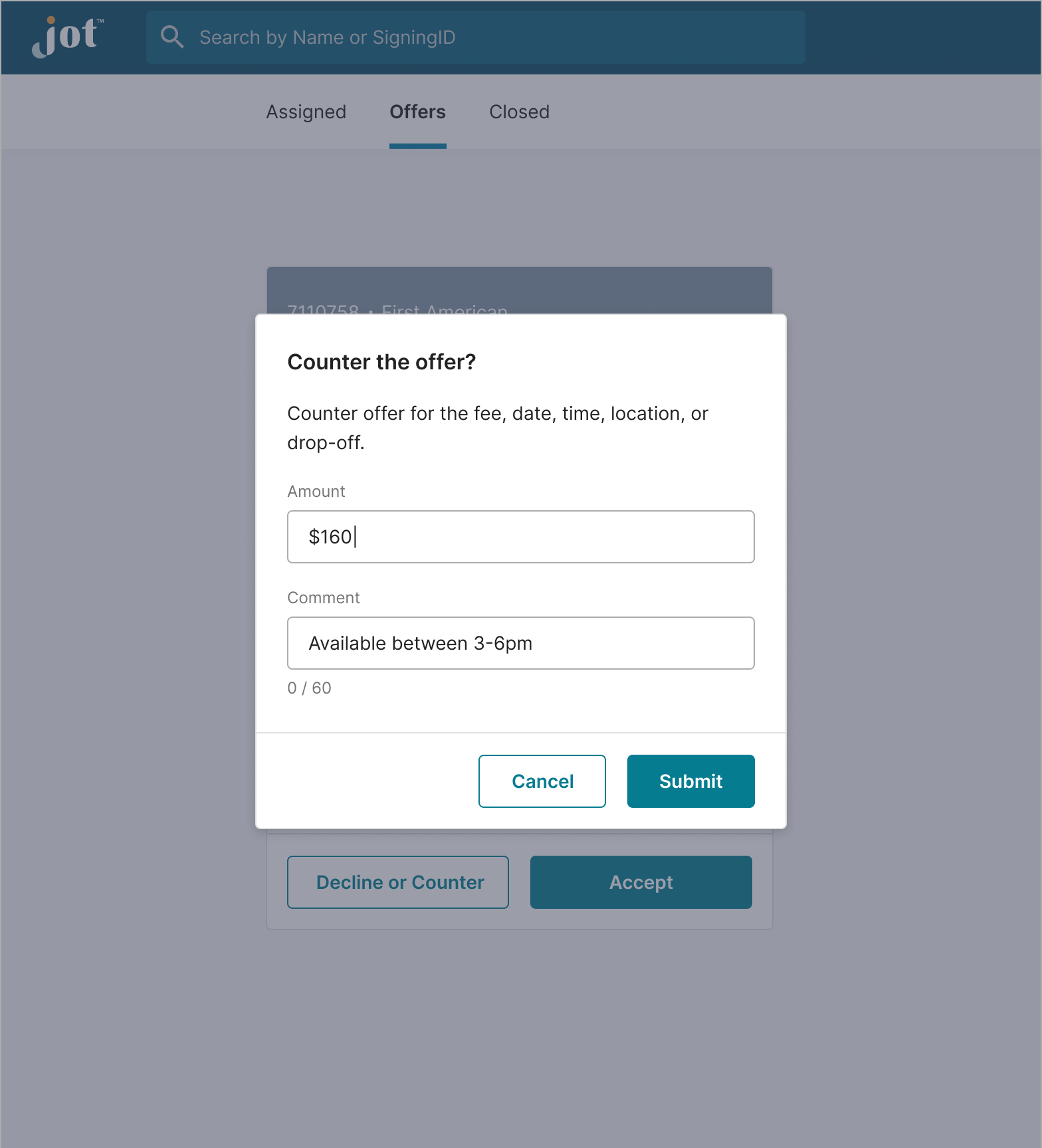
Task: Click into the Amount field showing $160
Action: coord(520,537)
